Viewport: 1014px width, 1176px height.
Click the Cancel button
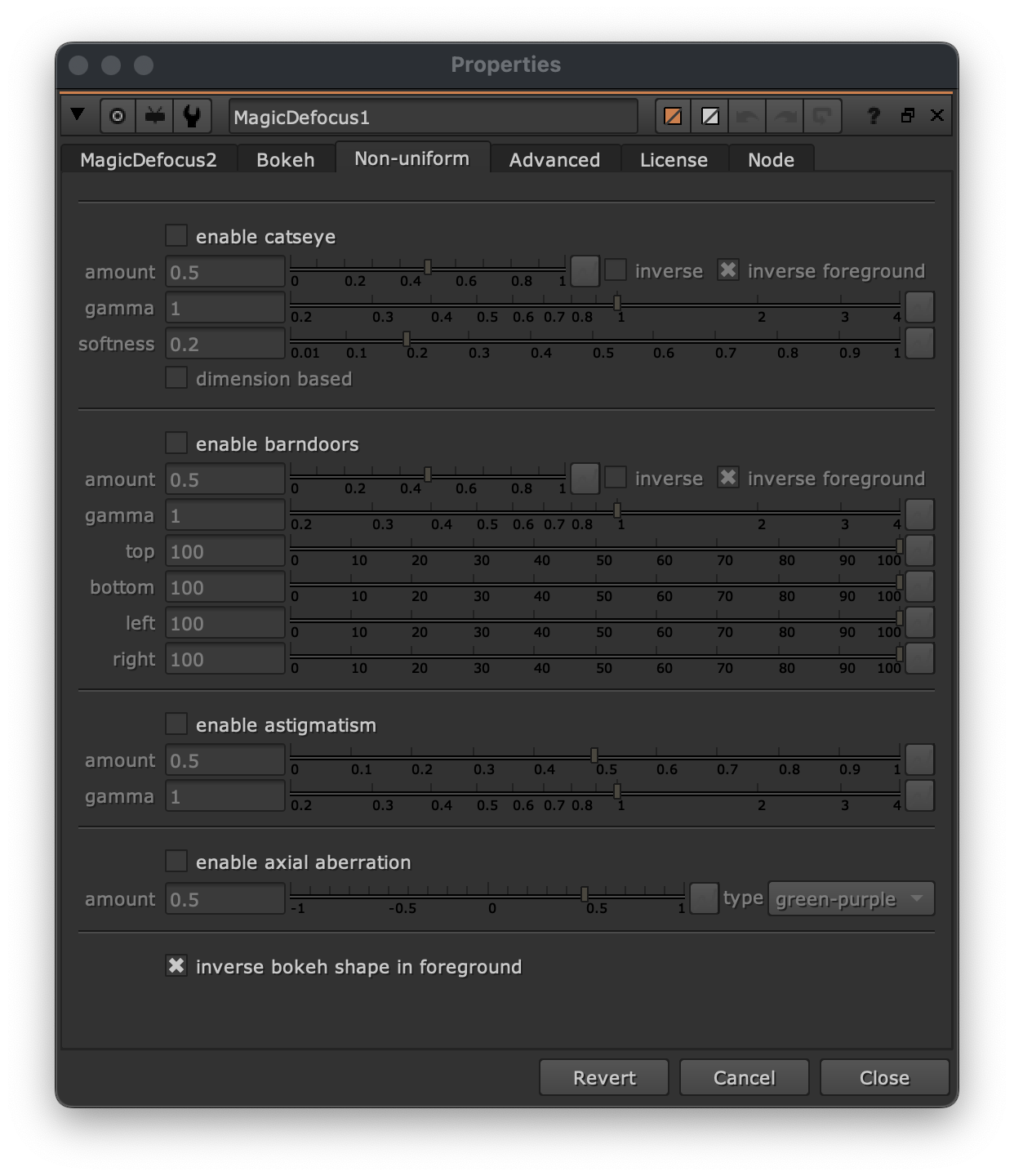click(744, 1078)
